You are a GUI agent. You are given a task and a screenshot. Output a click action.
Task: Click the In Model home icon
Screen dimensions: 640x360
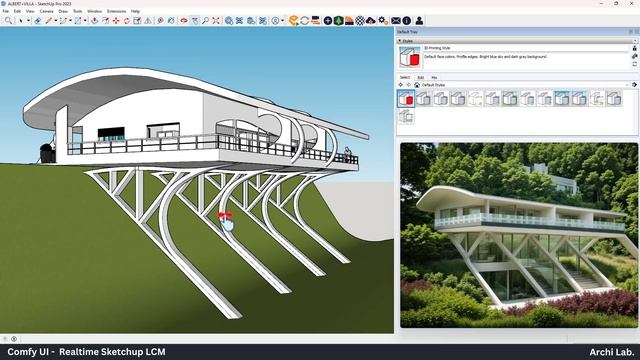417,85
